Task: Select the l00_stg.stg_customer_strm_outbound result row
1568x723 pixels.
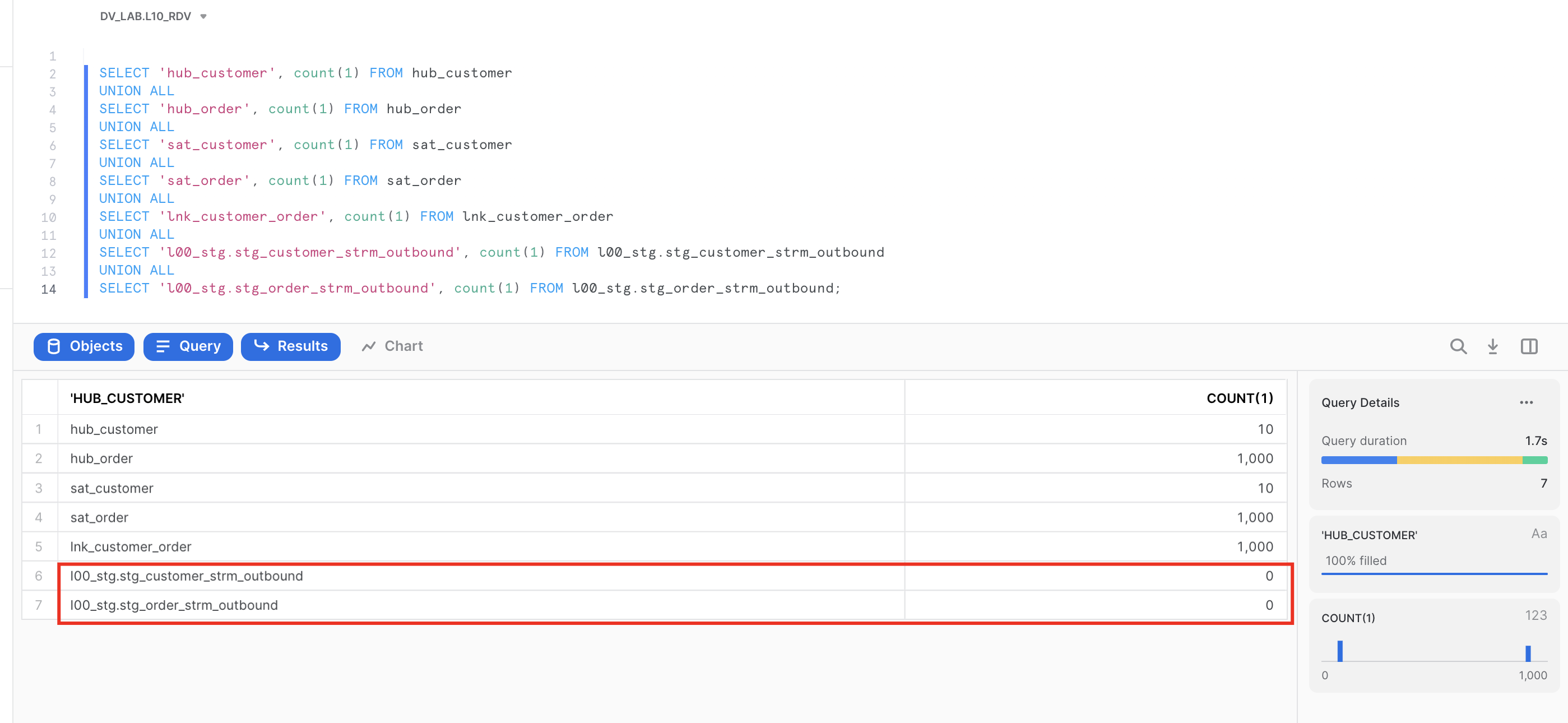Action: (x=186, y=576)
